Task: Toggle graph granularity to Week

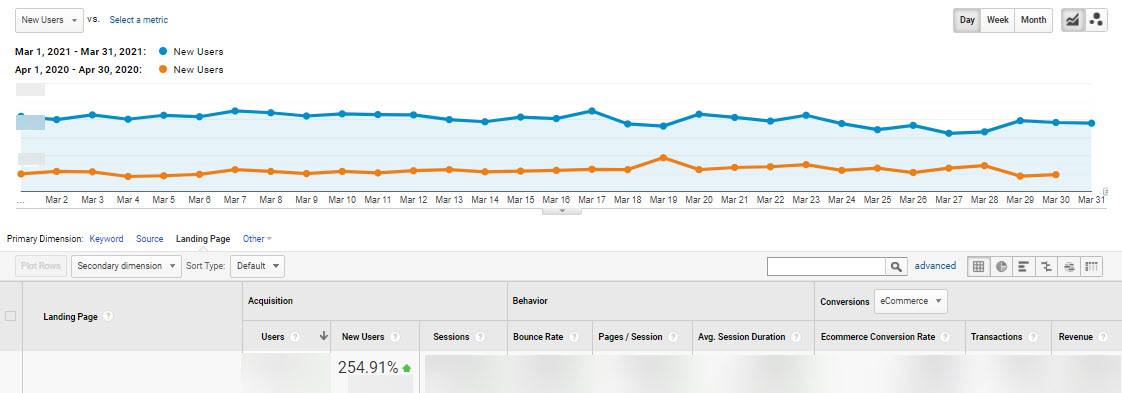Action: pyautogui.click(x=997, y=20)
